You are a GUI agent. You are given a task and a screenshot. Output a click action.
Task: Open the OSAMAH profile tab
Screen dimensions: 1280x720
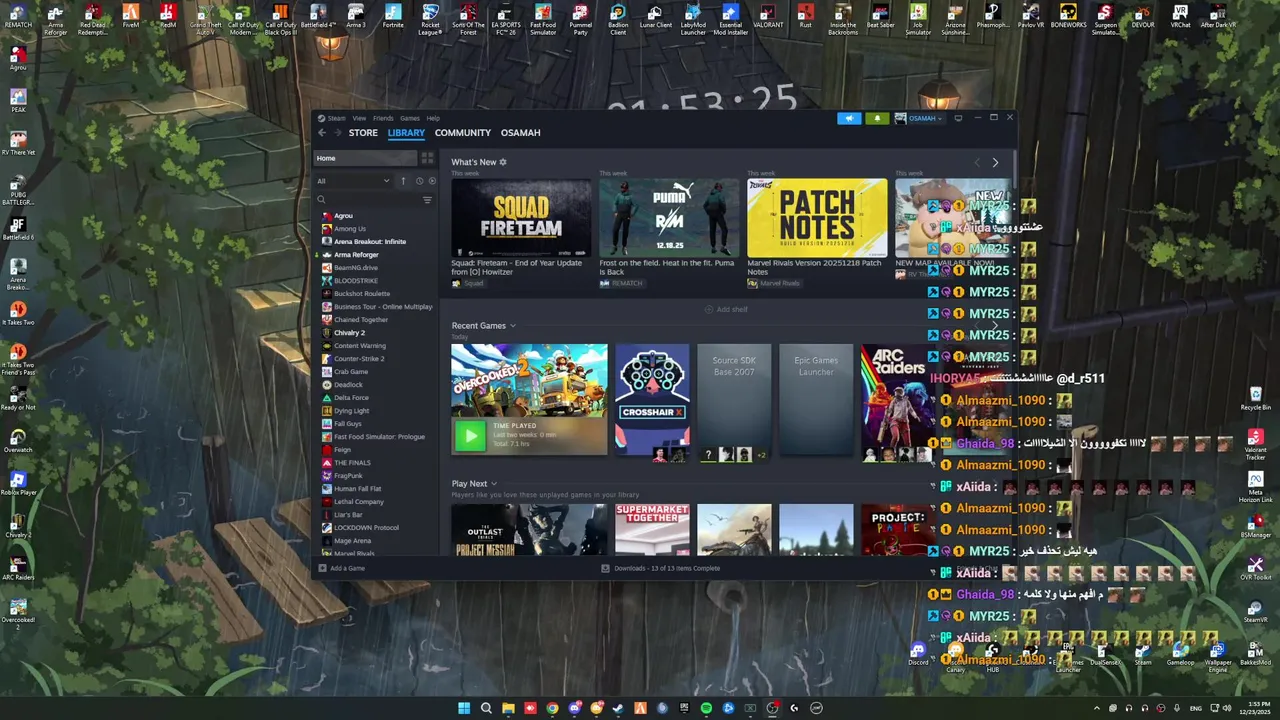tap(521, 133)
